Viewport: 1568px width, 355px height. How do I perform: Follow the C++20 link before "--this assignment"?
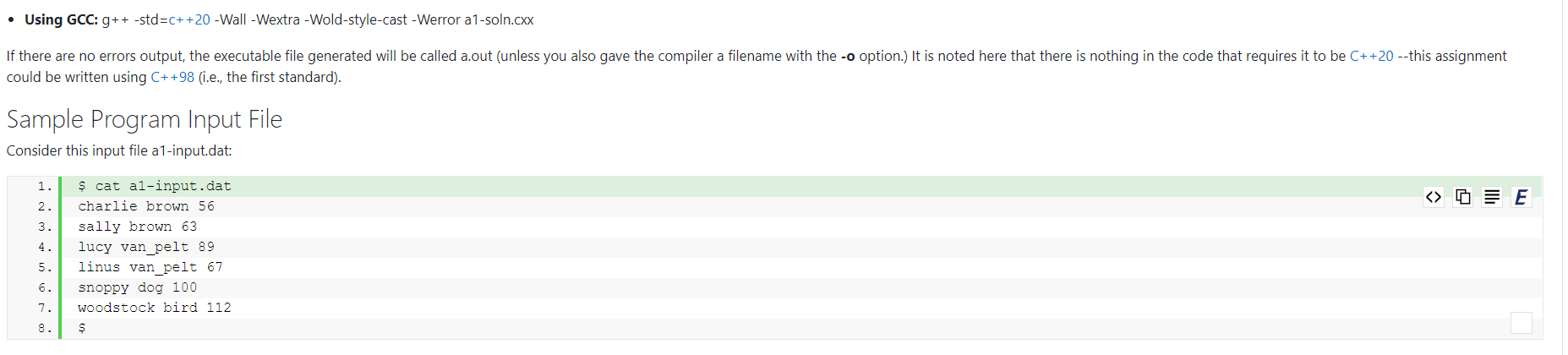click(1371, 56)
